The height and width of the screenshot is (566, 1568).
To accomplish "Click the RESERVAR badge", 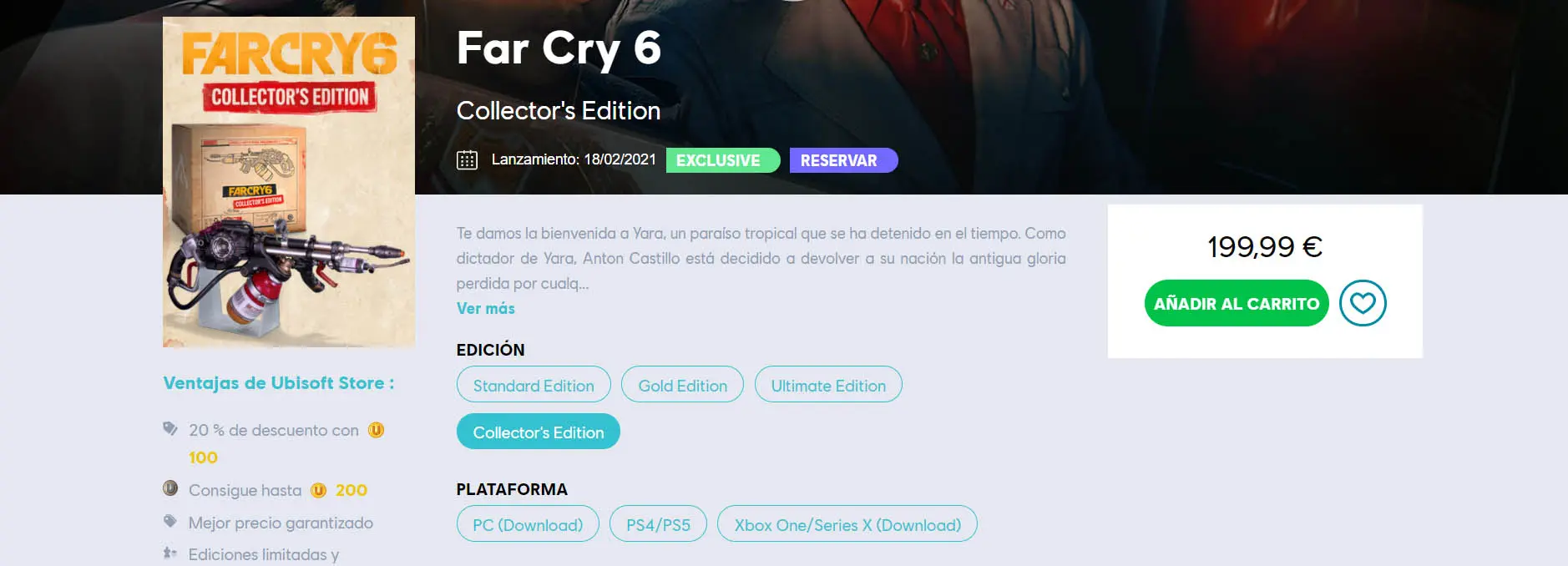I will point(843,160).
